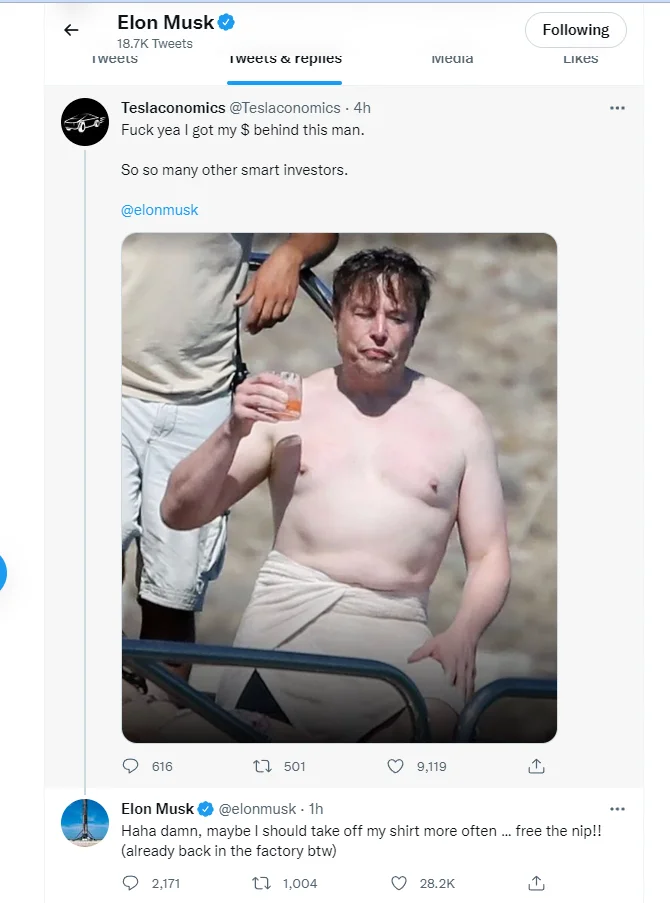Like Elon Musk's reply tweet
The image size is (670, 903).
pos(398,883)
